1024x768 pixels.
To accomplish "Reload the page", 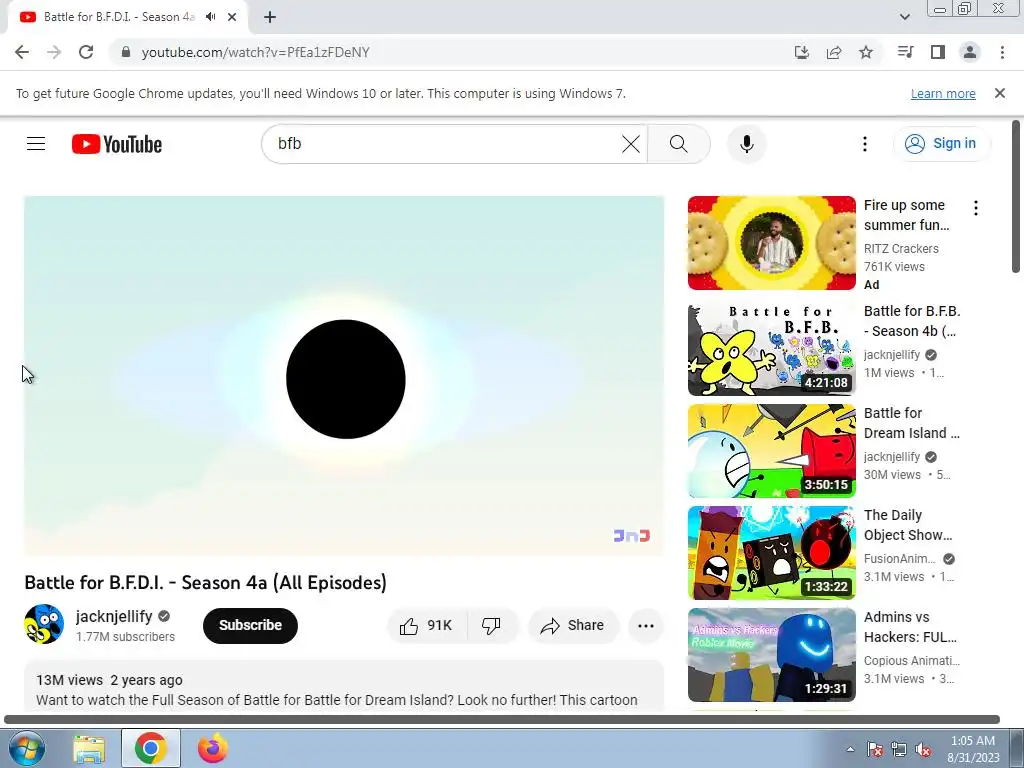I will coord(86,52).
